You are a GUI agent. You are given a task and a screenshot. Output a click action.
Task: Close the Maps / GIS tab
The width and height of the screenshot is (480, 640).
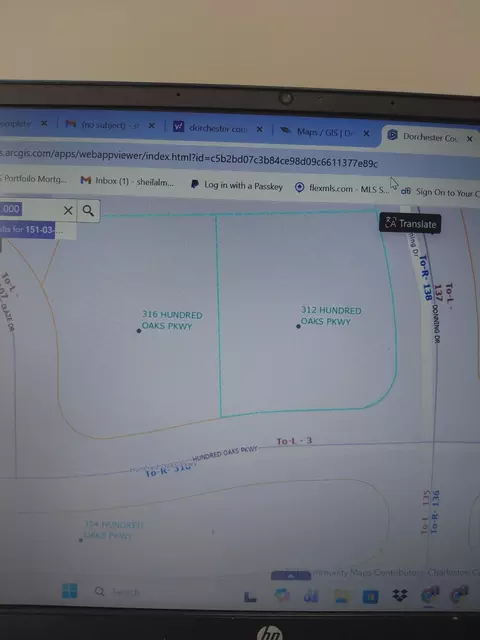click(x=367, y=133)
